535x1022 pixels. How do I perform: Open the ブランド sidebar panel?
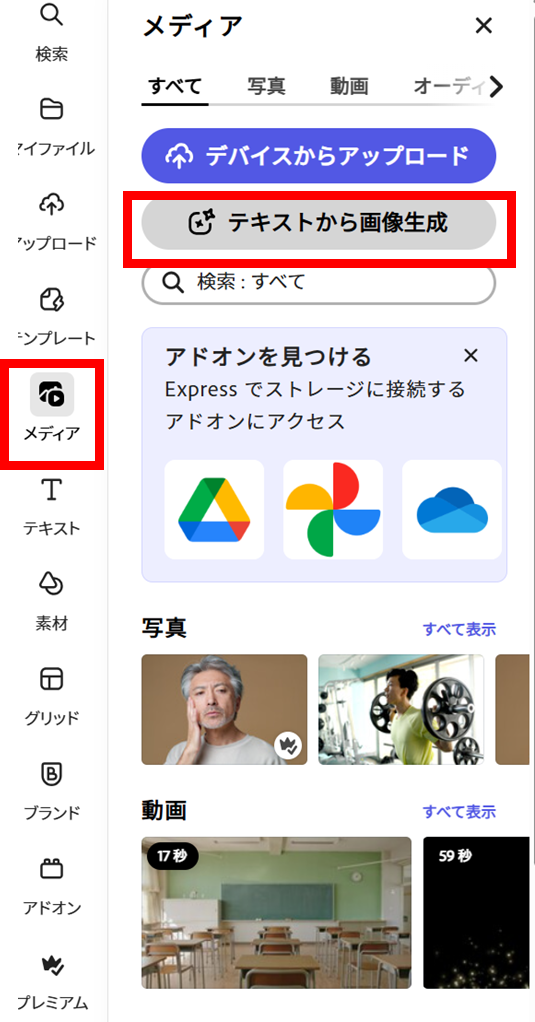click(51, 791)
